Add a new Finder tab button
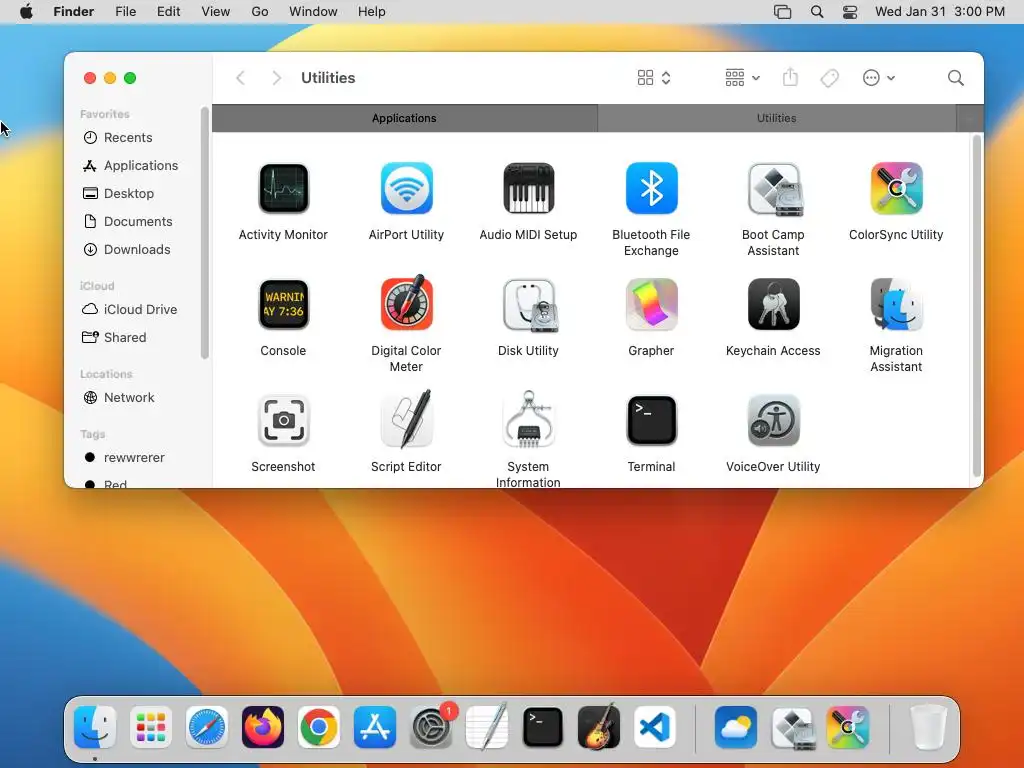The image size is (1024, 768). [x=970, y=118]
